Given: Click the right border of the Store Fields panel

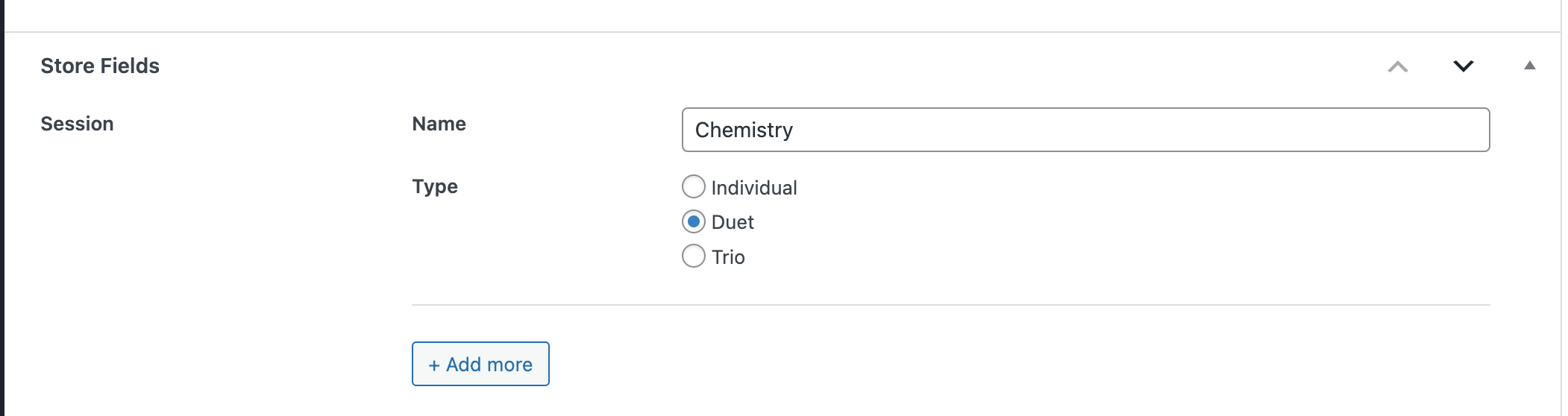Looking at the screenshot, I should pyautogui.click(x=1561, y=224).
